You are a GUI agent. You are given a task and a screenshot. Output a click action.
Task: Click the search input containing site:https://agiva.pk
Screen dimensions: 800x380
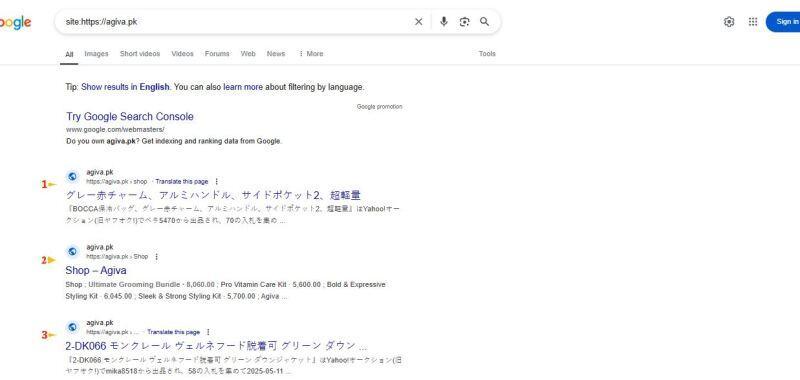235,21
